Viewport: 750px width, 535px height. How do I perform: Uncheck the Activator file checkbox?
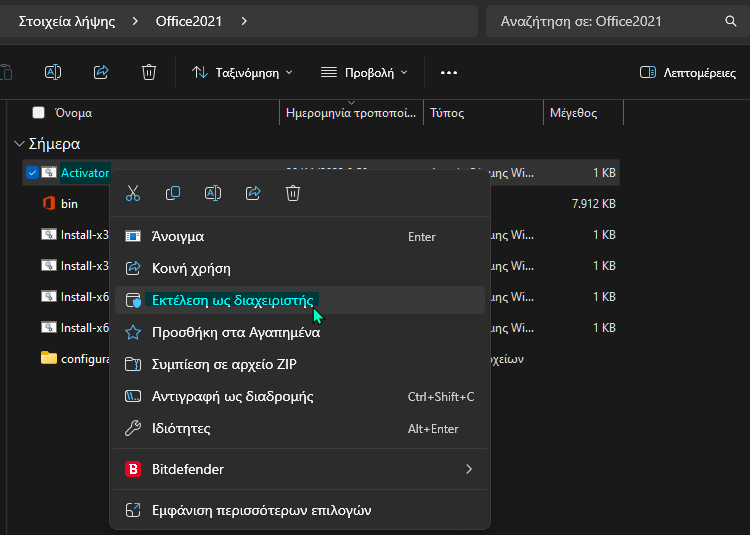point(32,173)
